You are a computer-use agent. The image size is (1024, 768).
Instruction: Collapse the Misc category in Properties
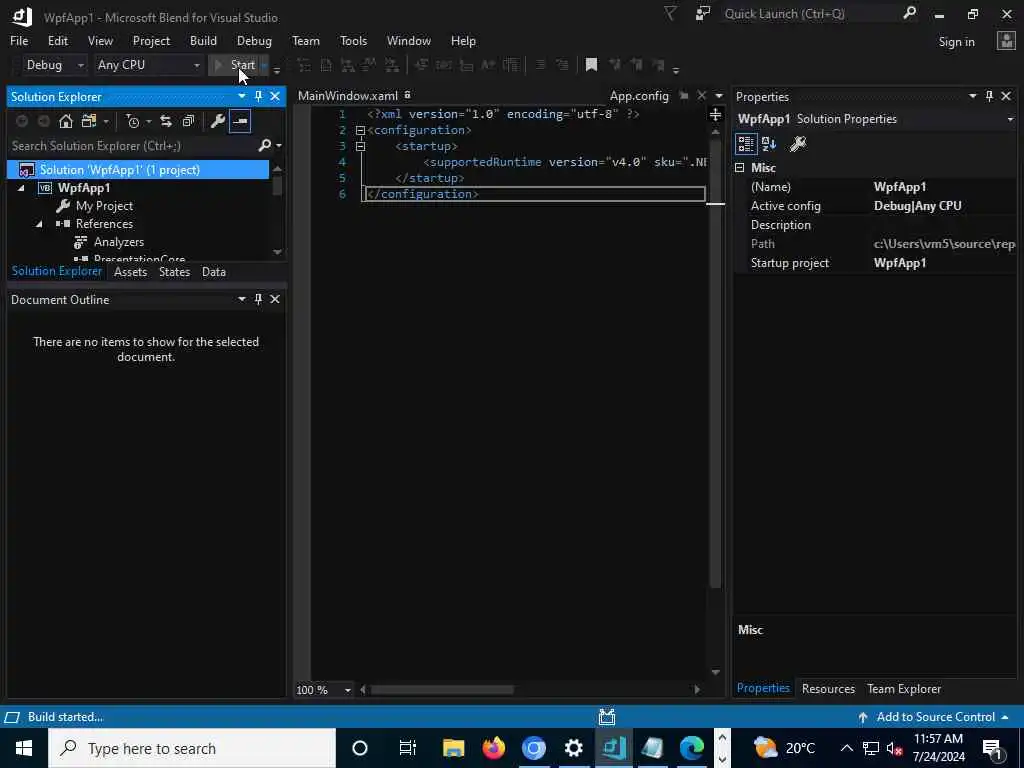click(x=739, y=168)
